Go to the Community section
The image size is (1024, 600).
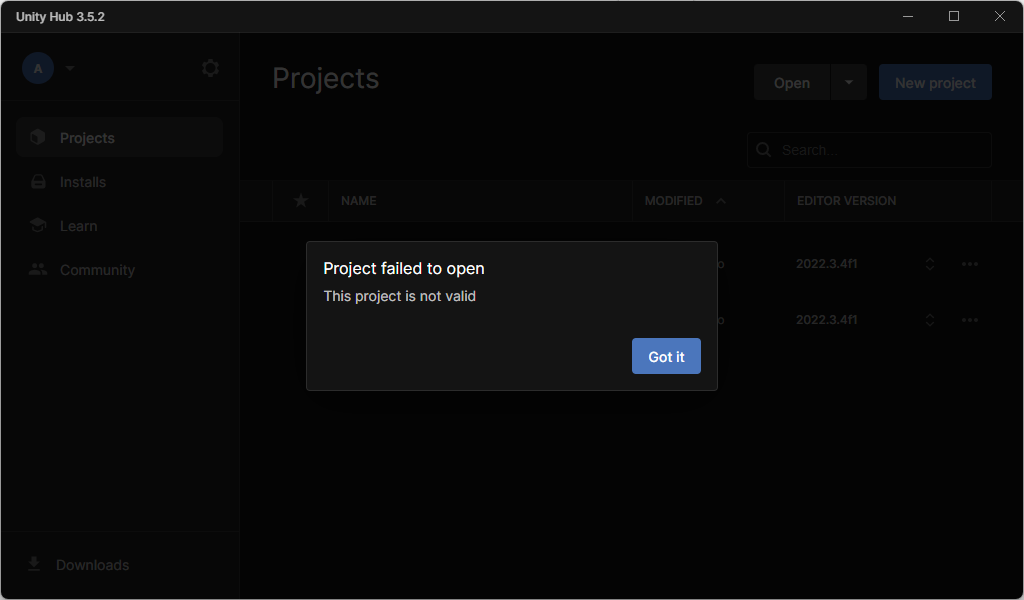(x=97, y=270)
